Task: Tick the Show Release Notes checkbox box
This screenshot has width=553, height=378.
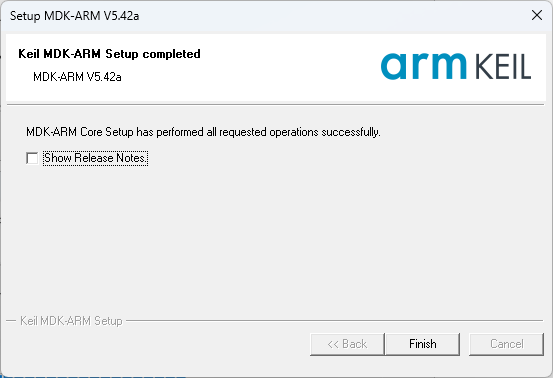Action: 32,158
